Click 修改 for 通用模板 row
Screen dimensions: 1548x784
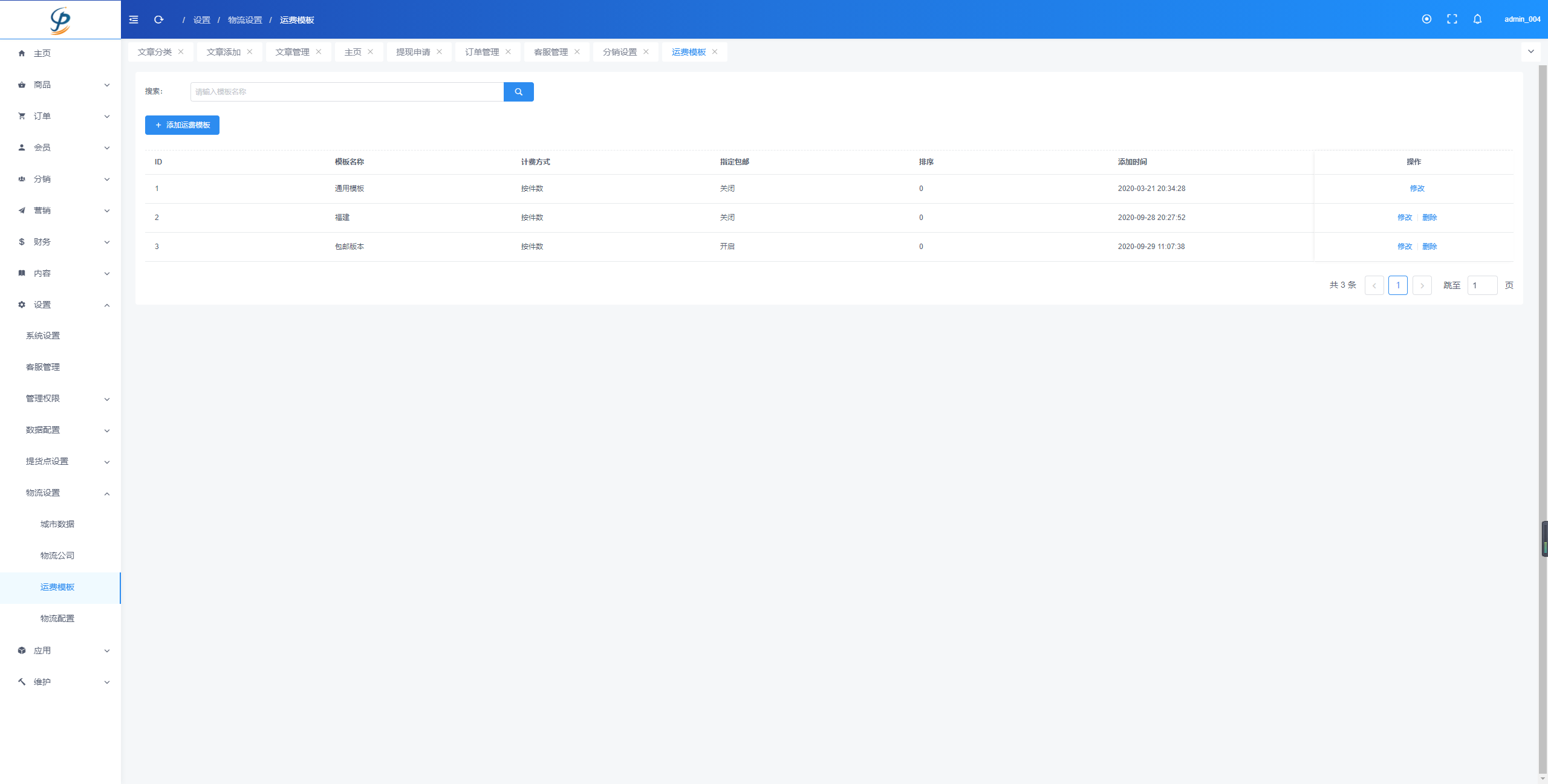1417,189
